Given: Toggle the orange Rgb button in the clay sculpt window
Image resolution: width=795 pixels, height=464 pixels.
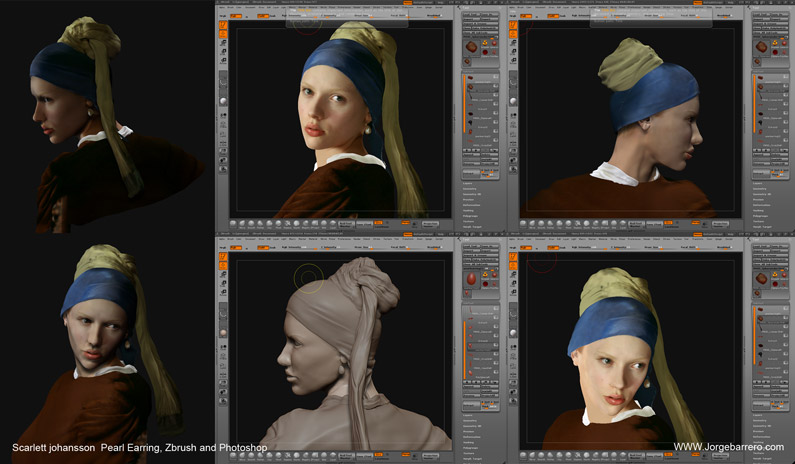Looking at the screenshot, I should point(236,248).
